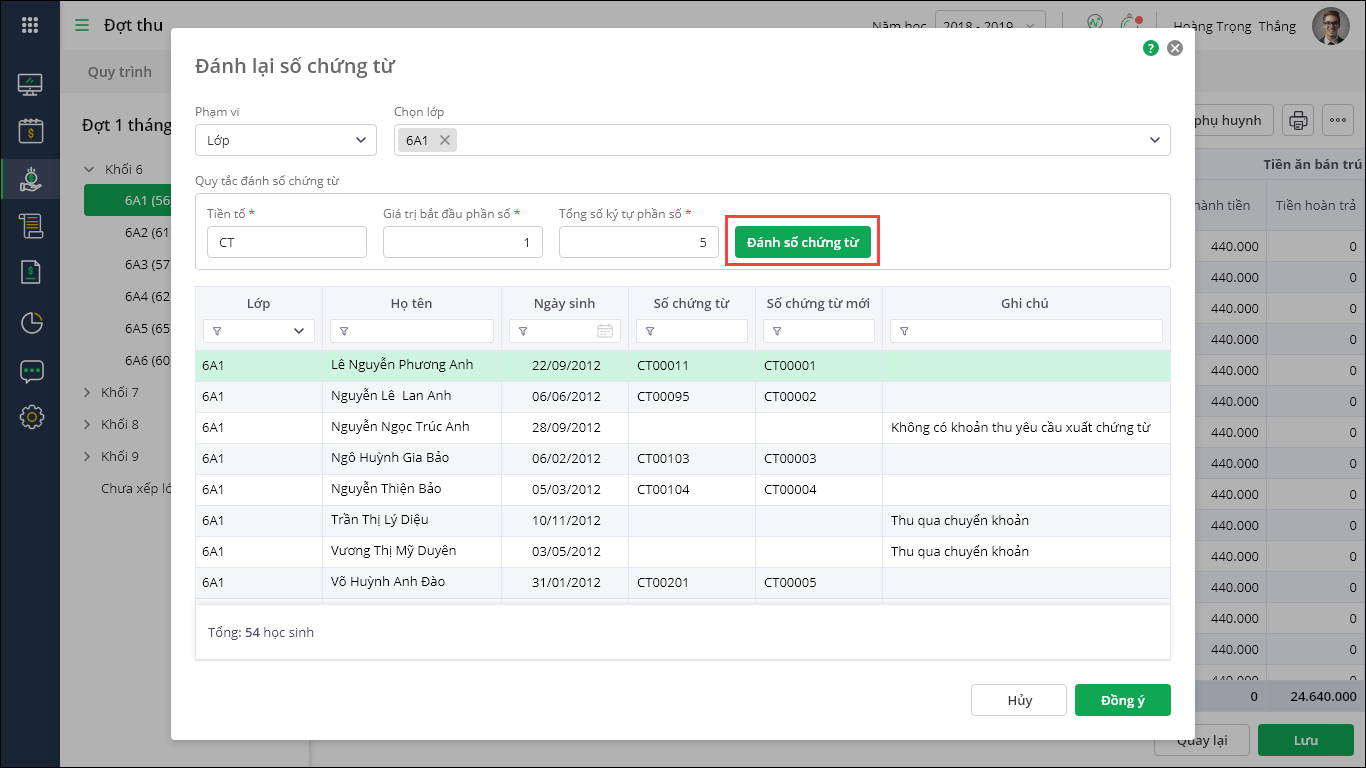Image resolution: width=1366 pixels, height=768 pixels.
Task: Click the Hủy button
Action: tap(1019, 700)
